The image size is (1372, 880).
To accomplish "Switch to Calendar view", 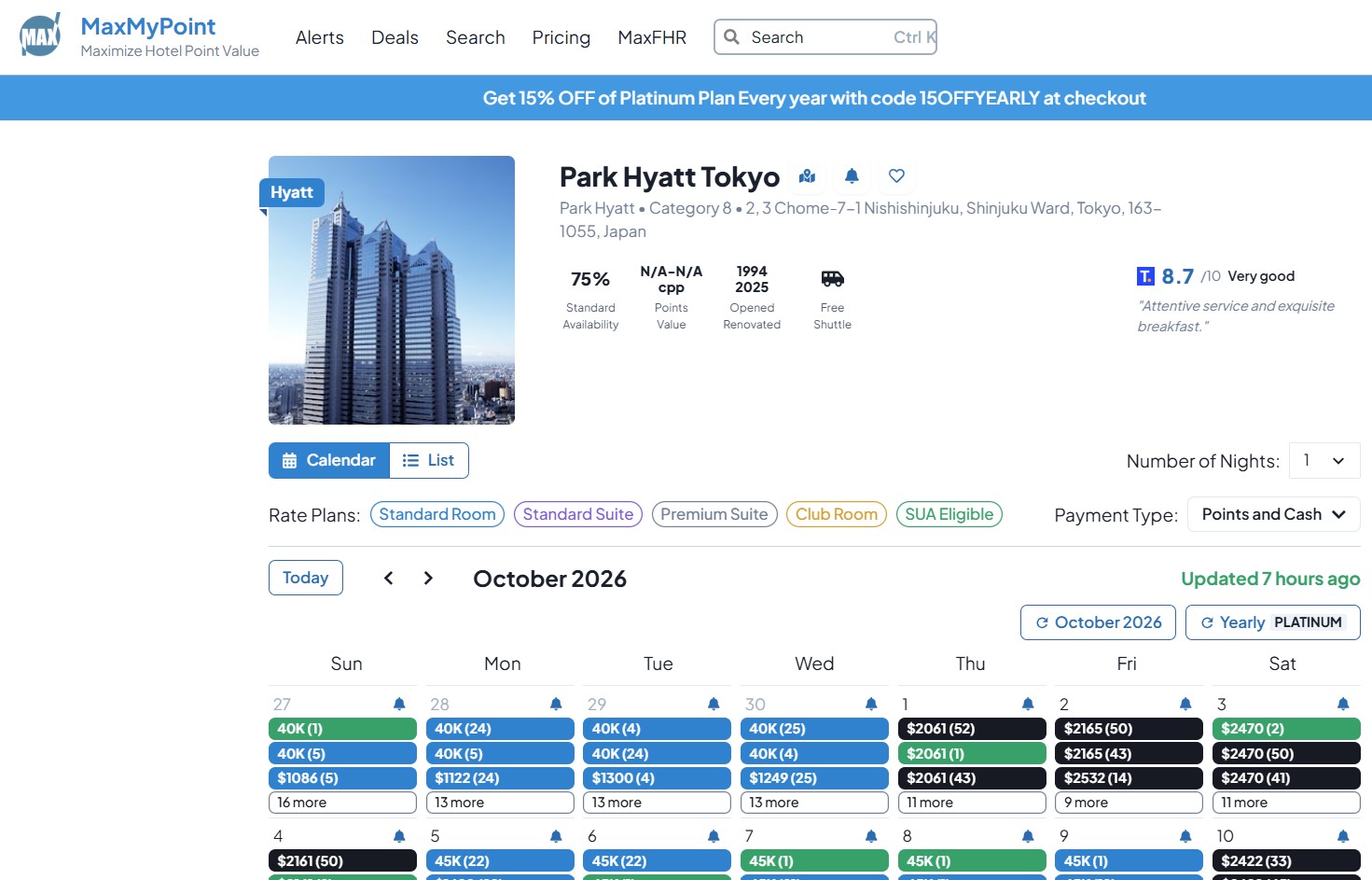I will [329, 460].
